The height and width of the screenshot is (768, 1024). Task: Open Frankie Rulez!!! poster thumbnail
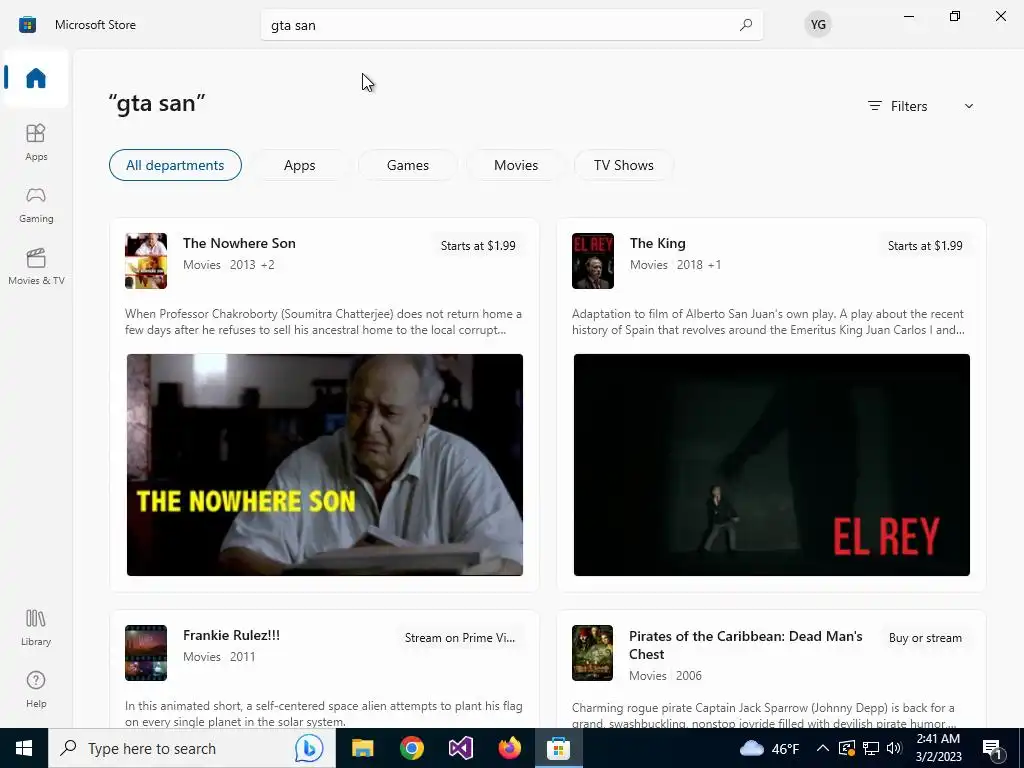click(x=146, y=652)
